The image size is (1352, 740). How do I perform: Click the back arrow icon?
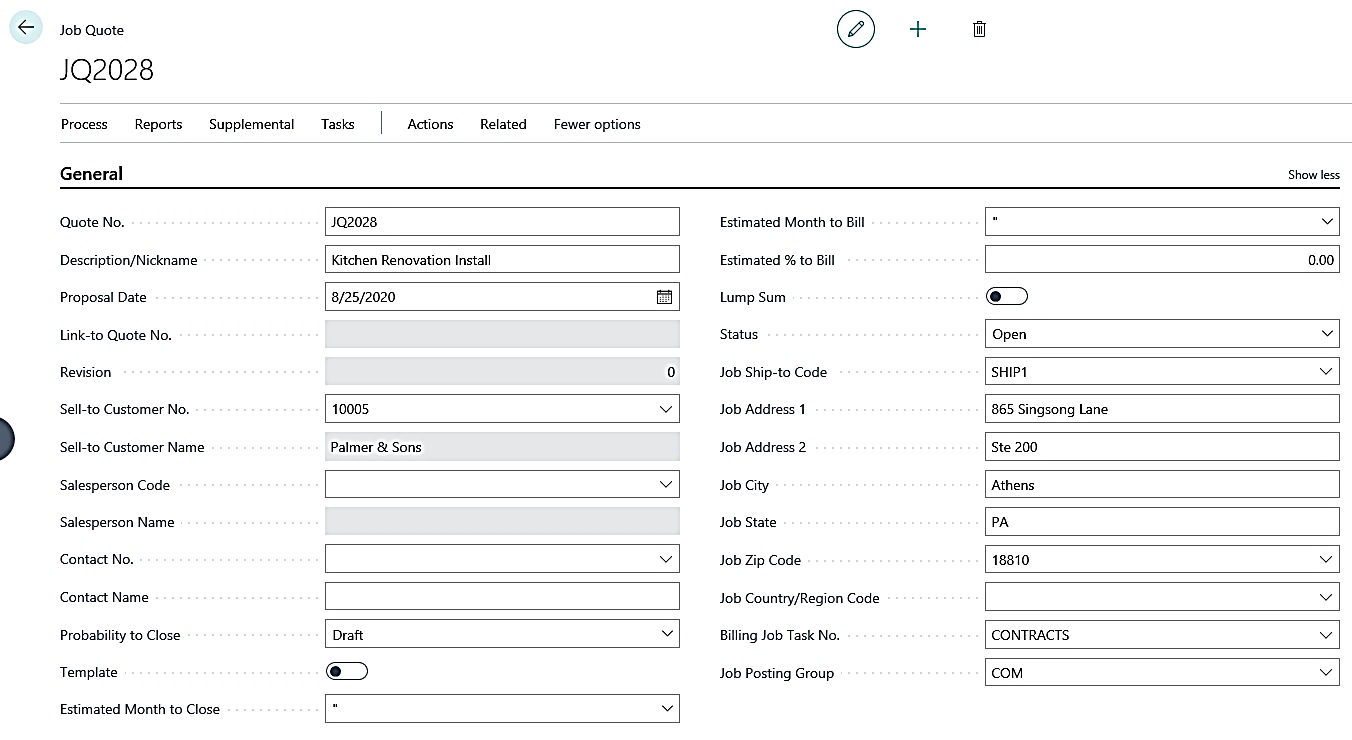[x=26, y=28]
